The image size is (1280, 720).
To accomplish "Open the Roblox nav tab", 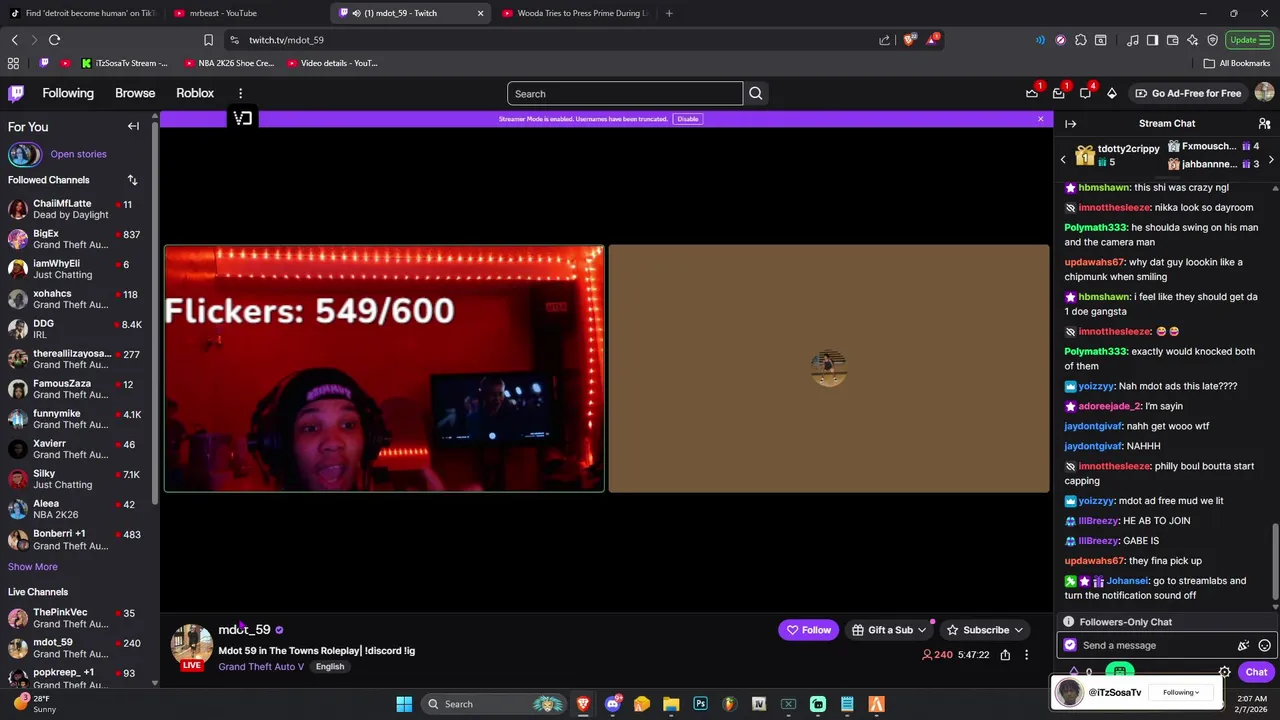I will pyautogui.click(x=195, y=93).
